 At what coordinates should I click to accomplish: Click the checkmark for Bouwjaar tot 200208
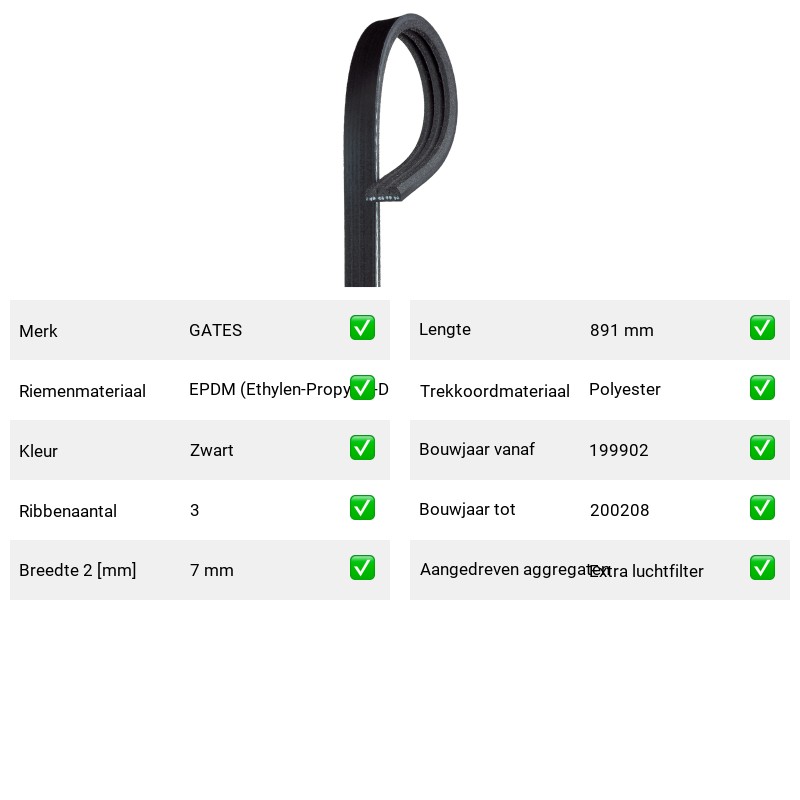click(x=762, y=508)
